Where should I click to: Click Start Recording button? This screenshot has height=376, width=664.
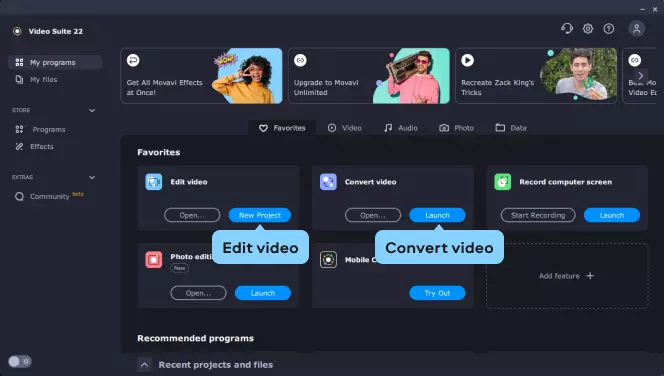click(x=538, y=215)
